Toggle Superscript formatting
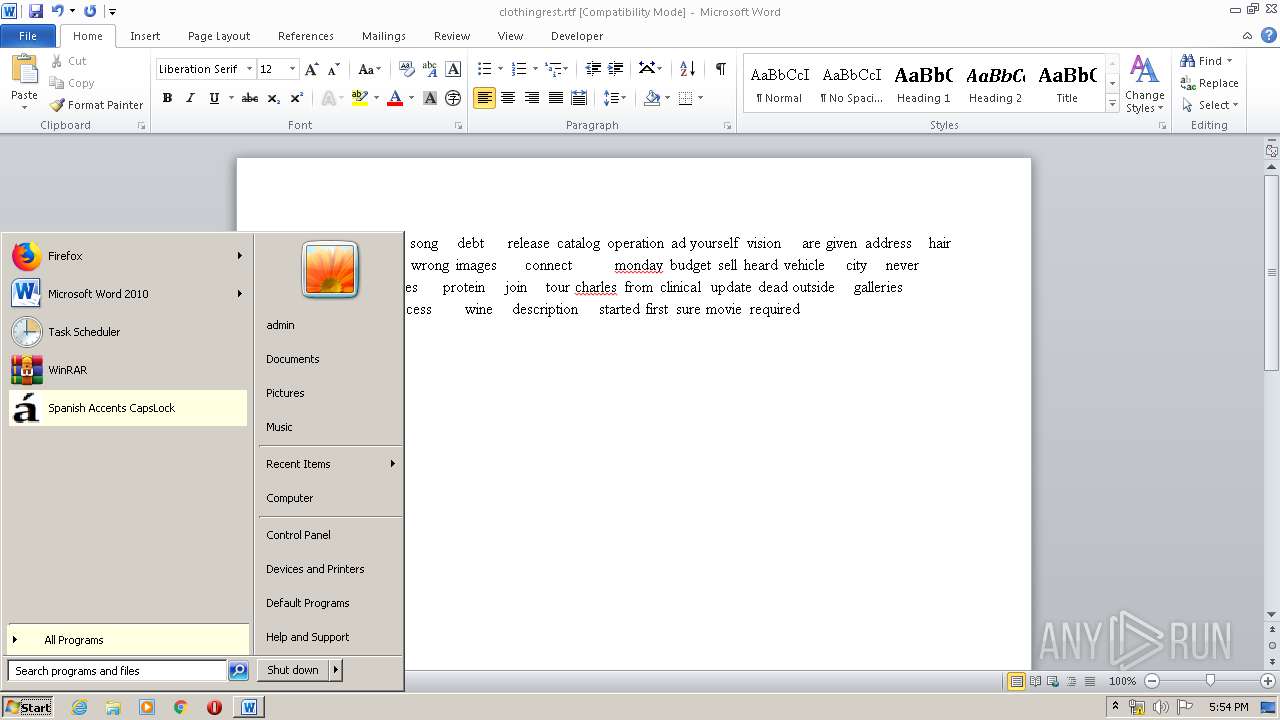The image size is (1280, 720). pyautogui.click(x=297, y=98)
